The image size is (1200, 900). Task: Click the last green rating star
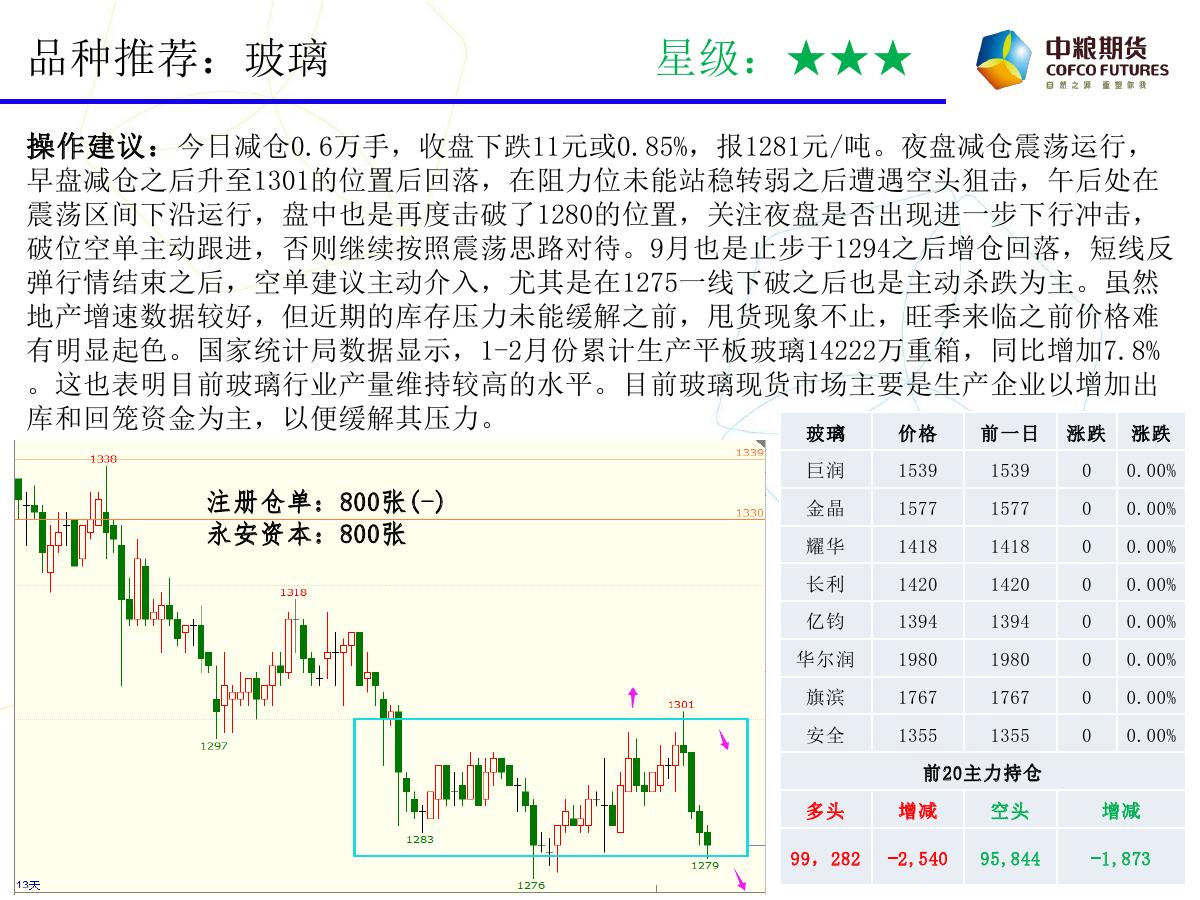[892, 60]
